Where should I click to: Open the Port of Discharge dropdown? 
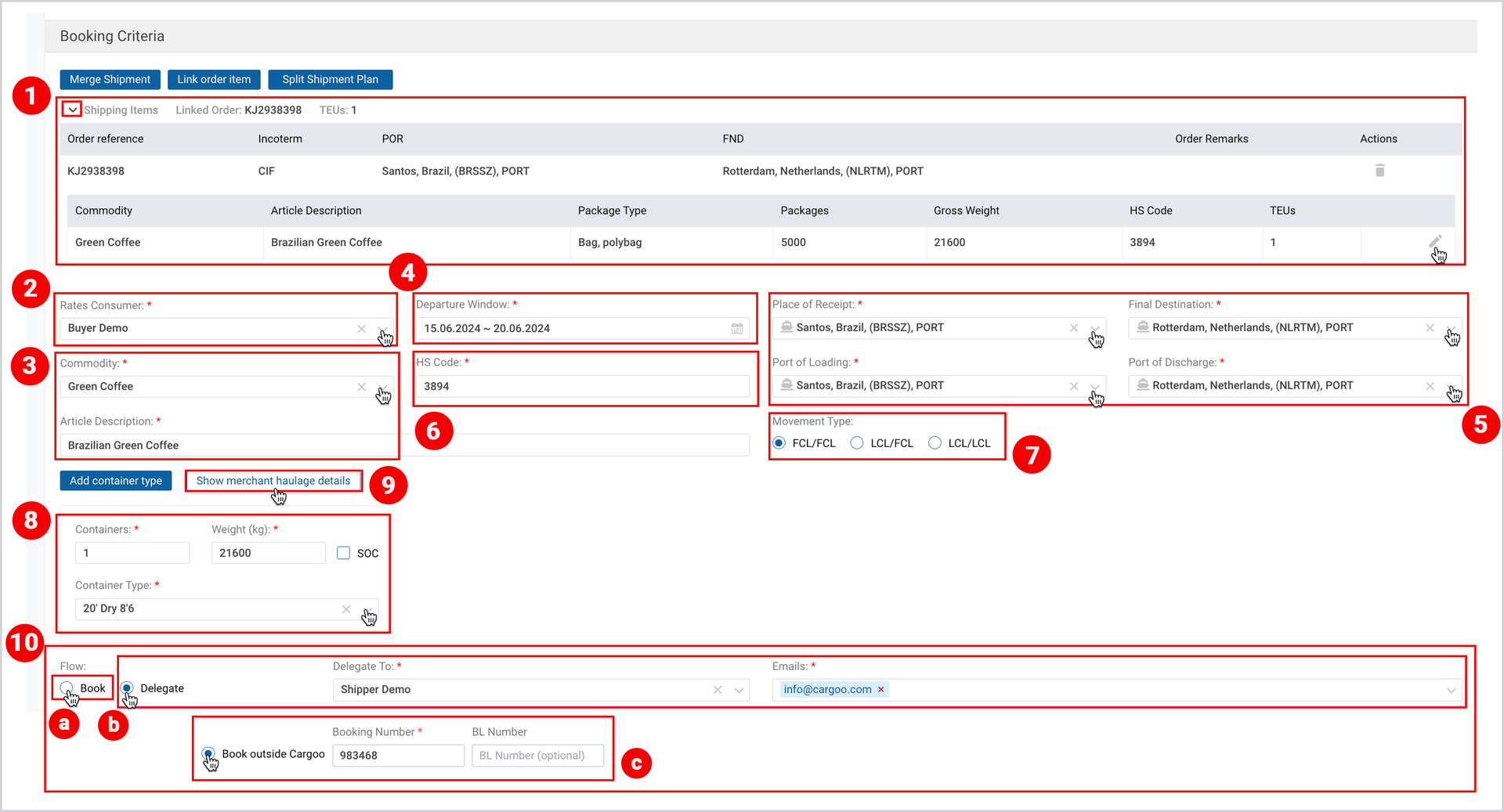[1452, 386]
